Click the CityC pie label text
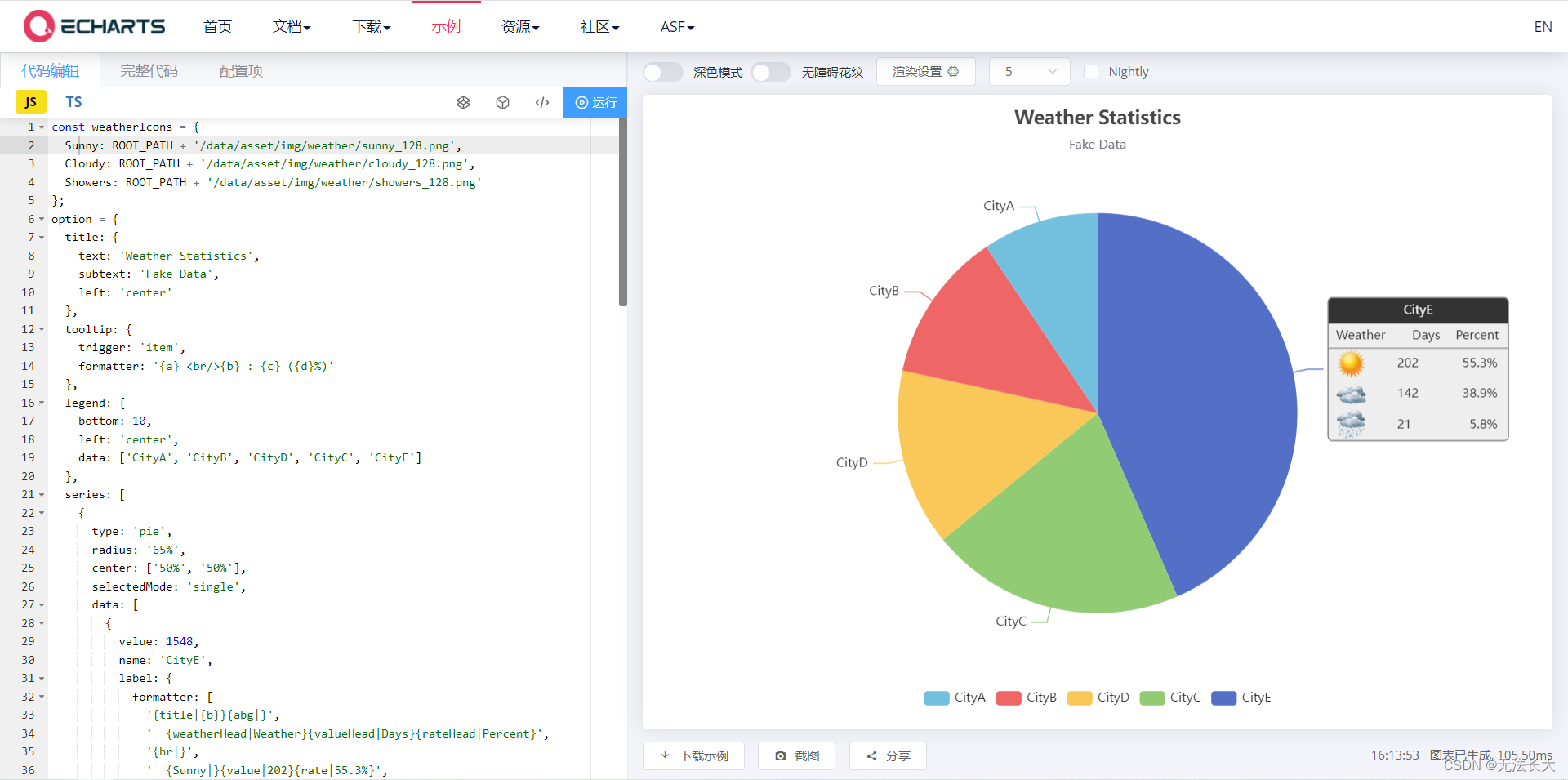 [x=1011, y=622]
